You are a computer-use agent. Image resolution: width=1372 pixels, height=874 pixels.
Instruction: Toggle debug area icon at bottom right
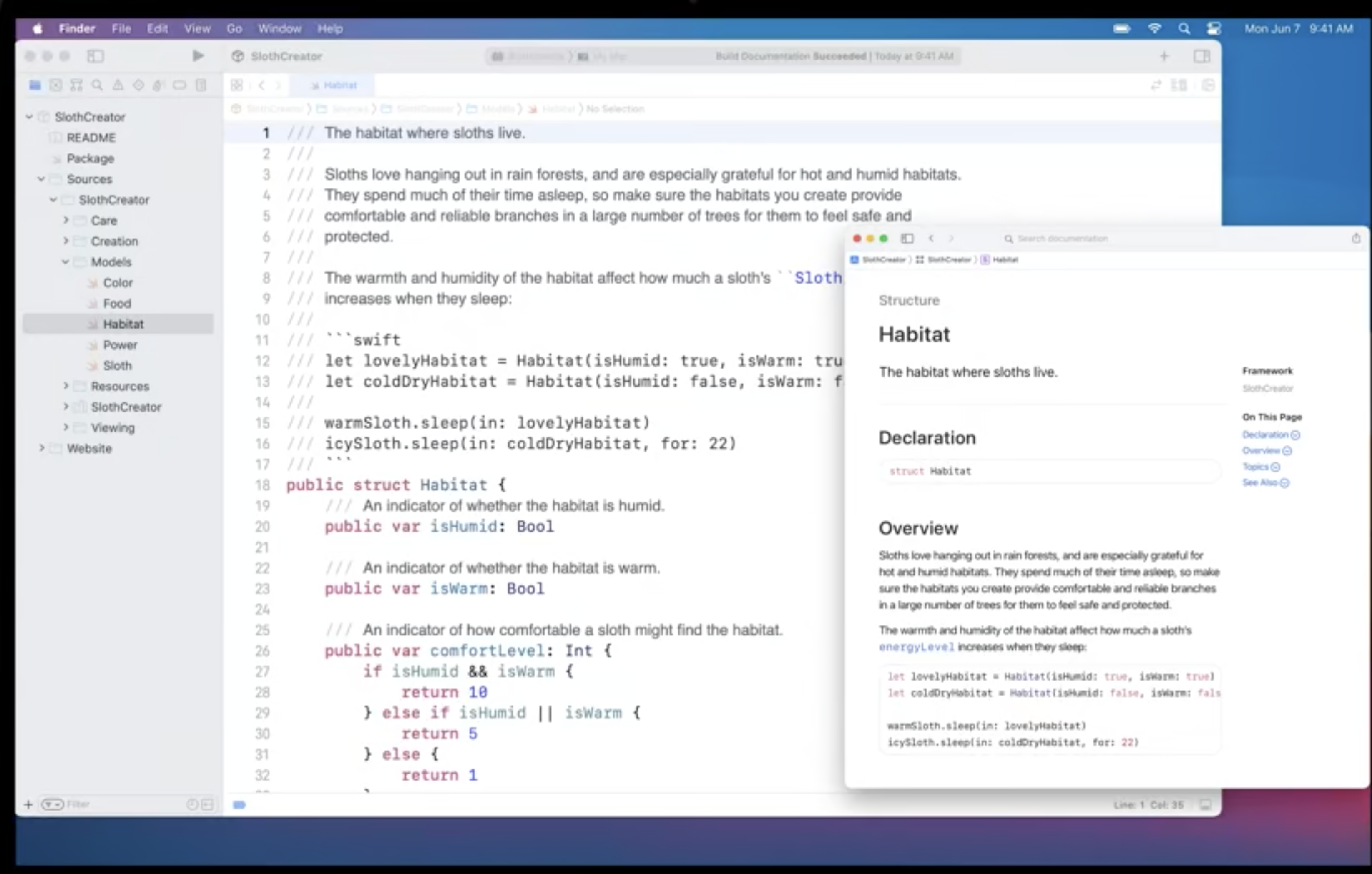click(x=1205, y=804)
